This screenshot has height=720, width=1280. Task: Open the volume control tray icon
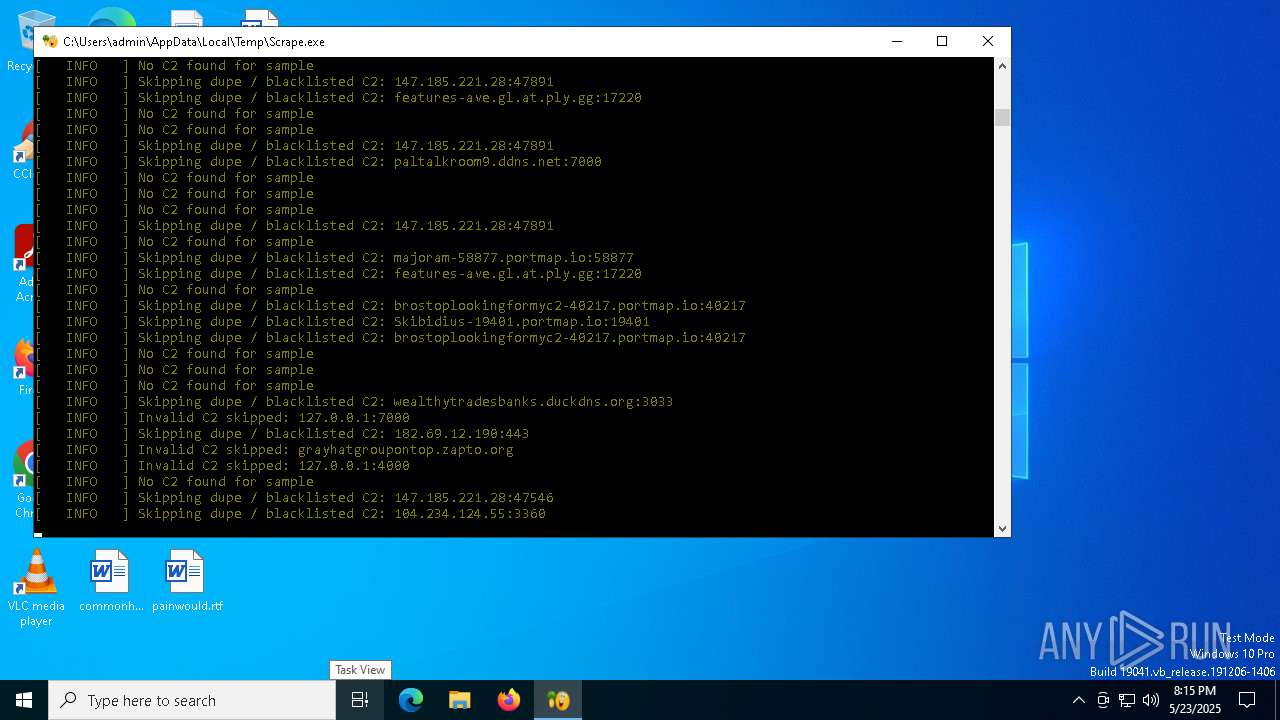[1151, 700]
